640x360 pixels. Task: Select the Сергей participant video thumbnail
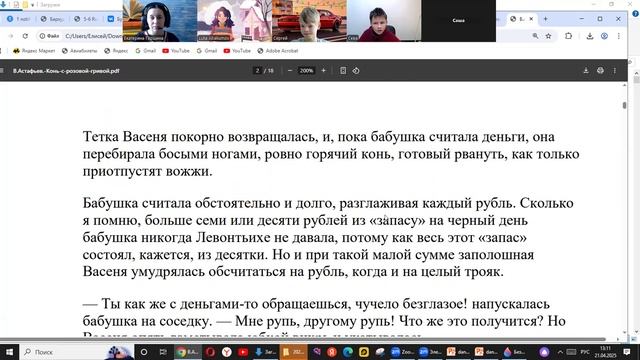pyautogui.click(x=309, y=21)
